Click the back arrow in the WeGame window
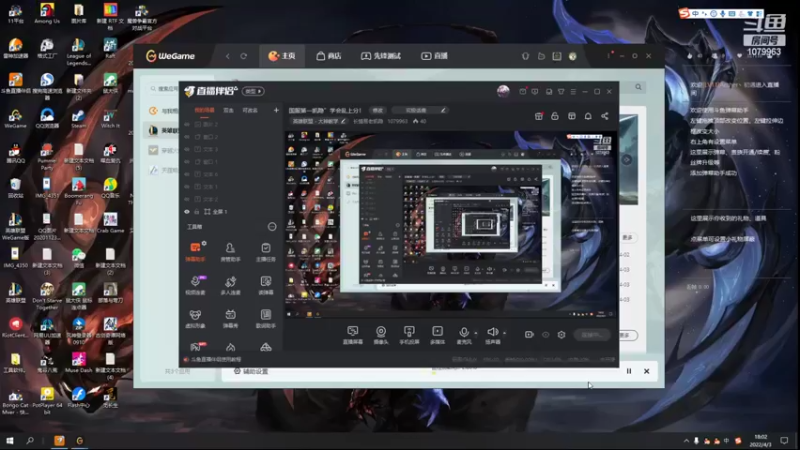The width and height of the screenshot is (800, 450). pos(228,56)
